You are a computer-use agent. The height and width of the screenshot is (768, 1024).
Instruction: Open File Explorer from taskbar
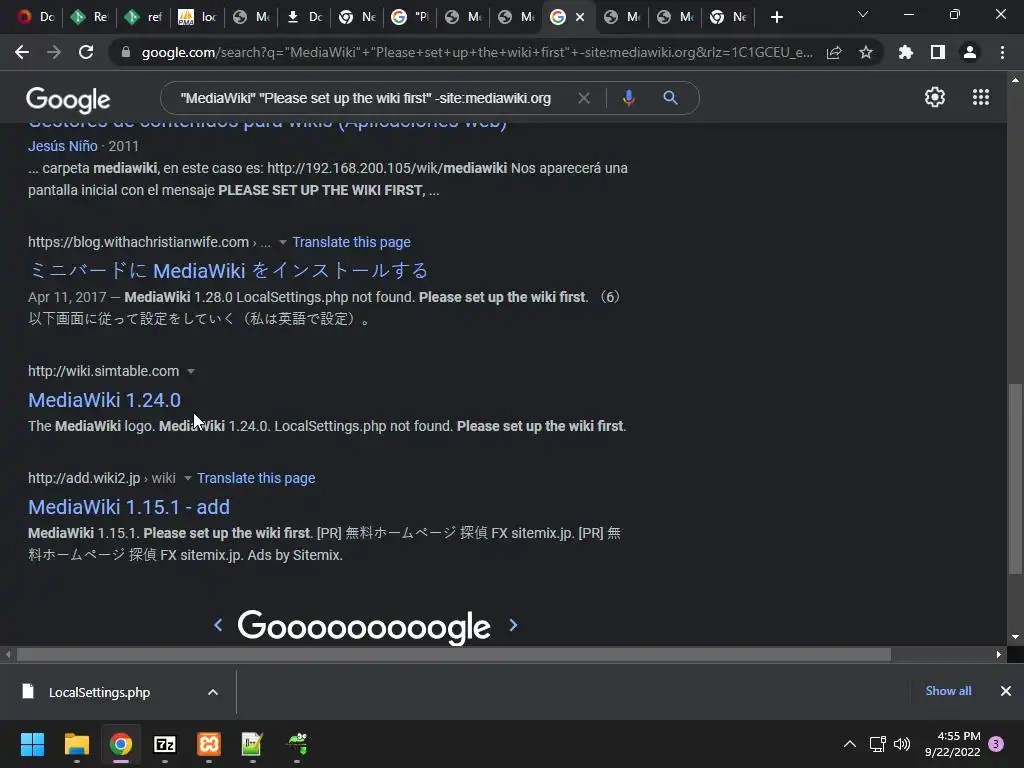76,744
